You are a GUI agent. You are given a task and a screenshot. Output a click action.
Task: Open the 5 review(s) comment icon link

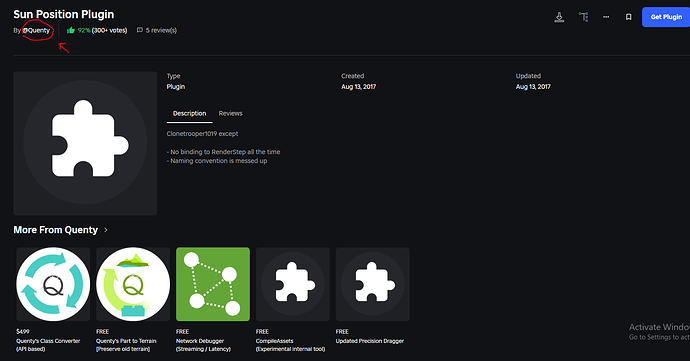(139, 30)
